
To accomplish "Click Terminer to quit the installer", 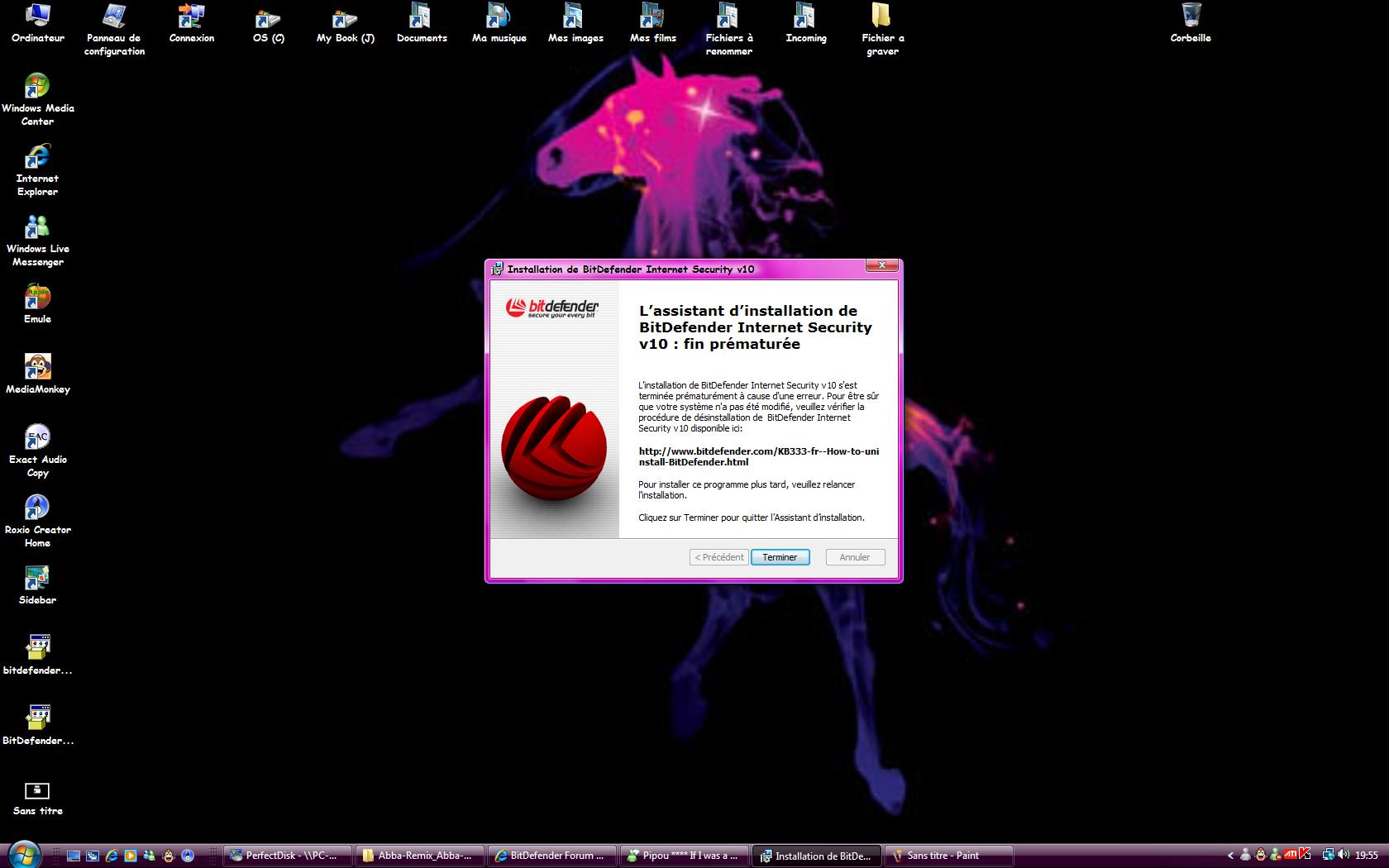I will (x=780, y=557).
